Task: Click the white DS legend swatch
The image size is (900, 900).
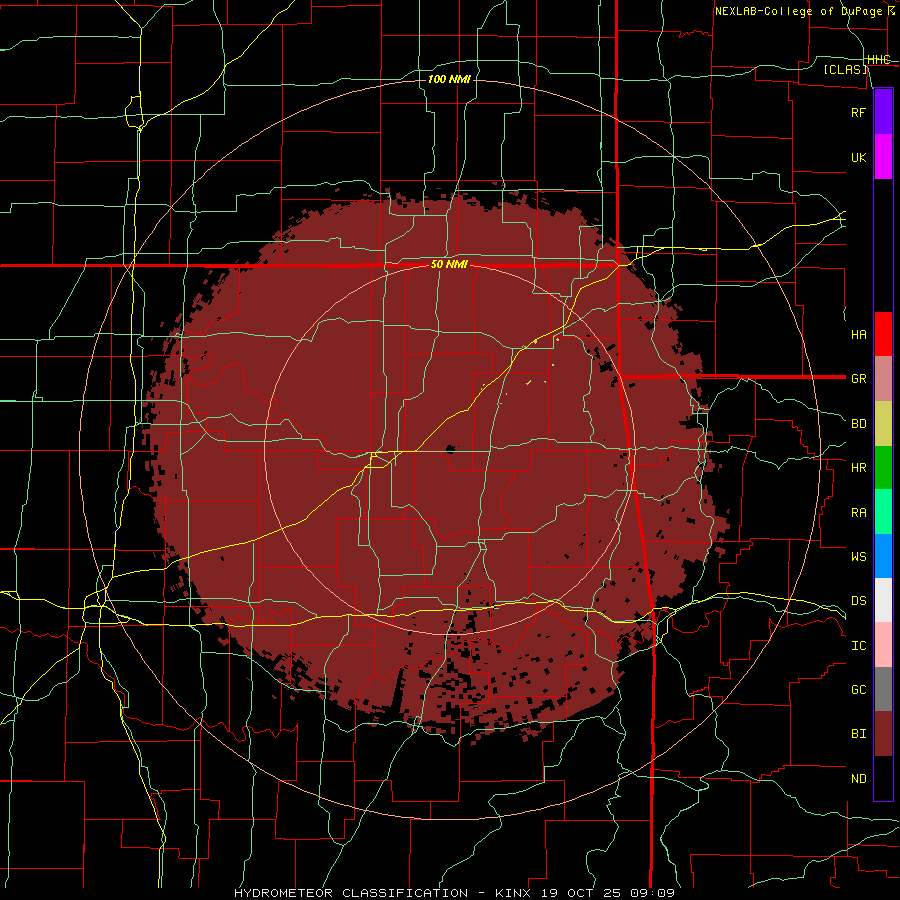Action: tap(883, 600)
